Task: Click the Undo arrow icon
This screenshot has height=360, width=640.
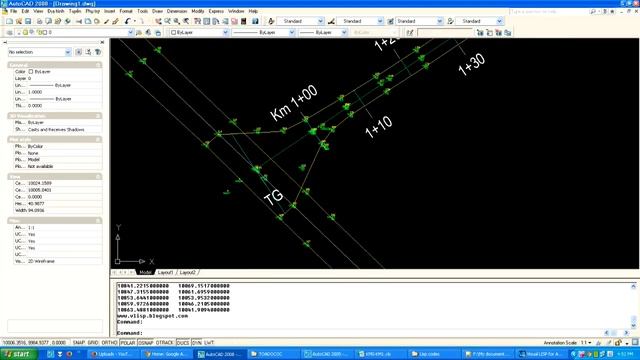Action: tap(127, 21)
